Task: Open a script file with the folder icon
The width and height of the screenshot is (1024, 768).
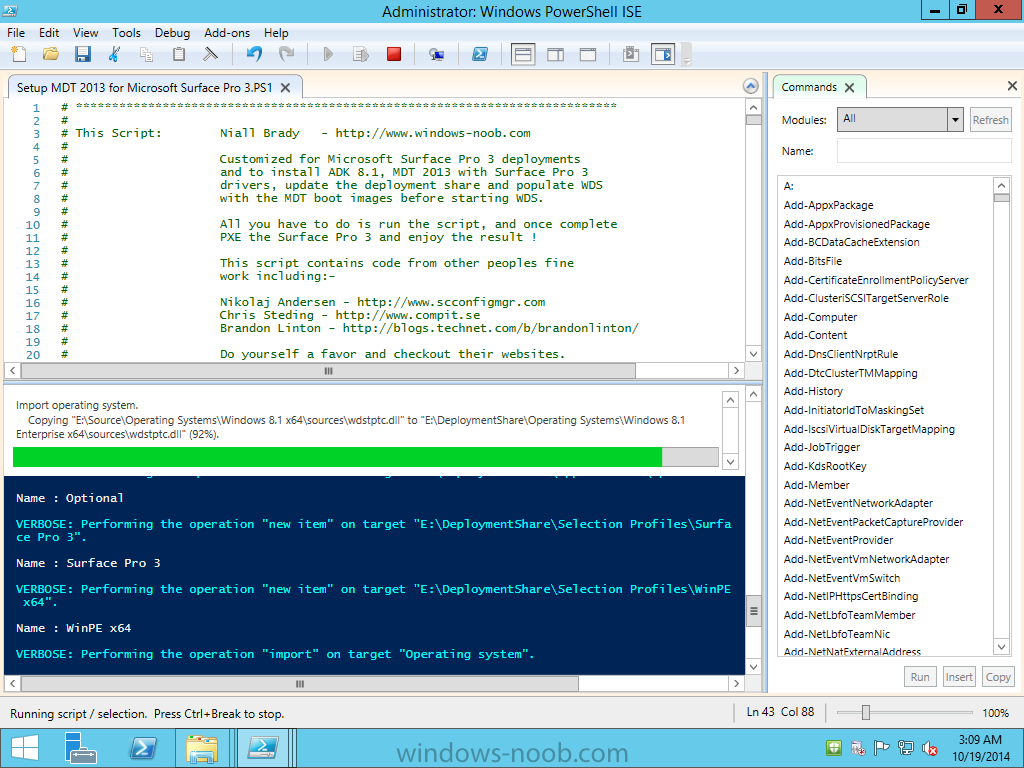Action: click(x=51, y=54)
